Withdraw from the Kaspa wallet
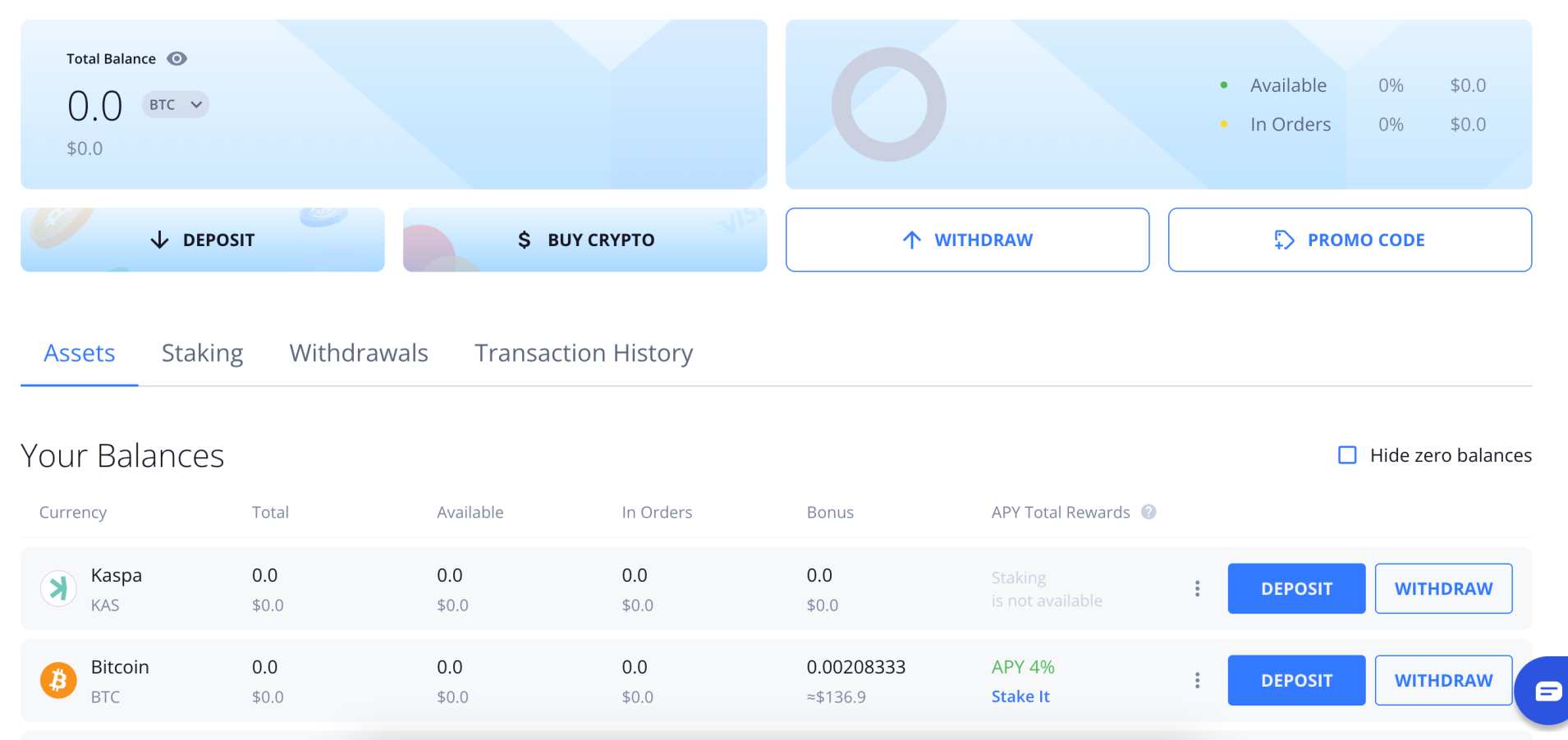The image size is (1568, 740). click(1443, 588)
